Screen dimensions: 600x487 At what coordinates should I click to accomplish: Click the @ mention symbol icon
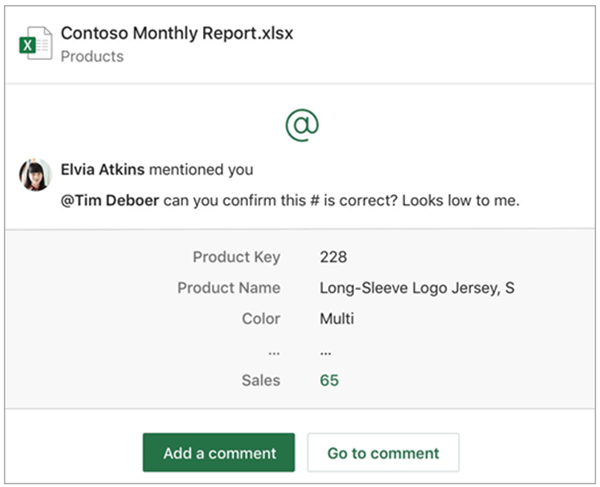point(301,124)
